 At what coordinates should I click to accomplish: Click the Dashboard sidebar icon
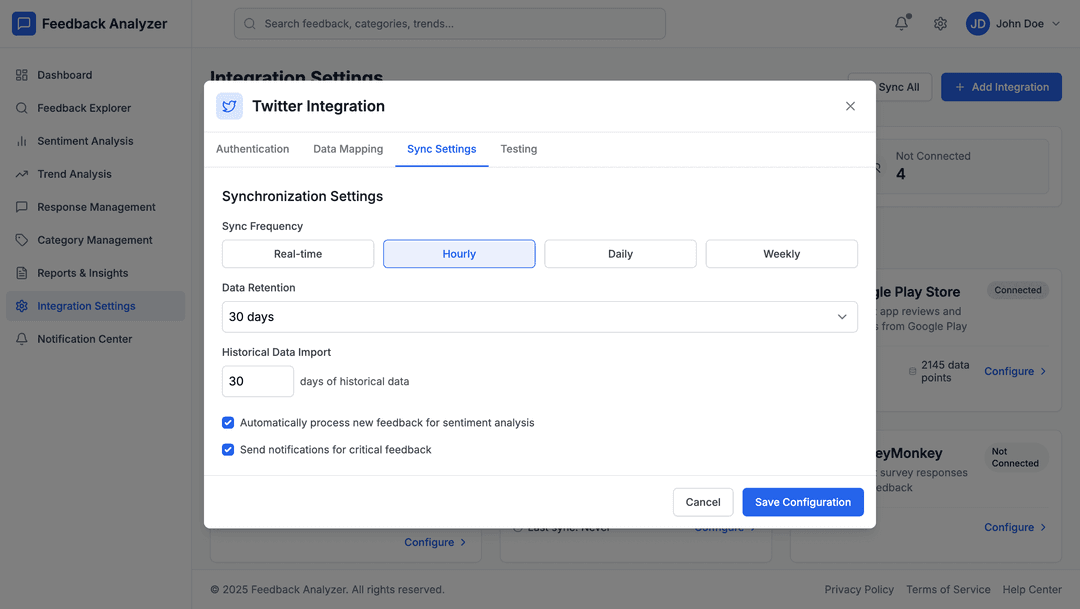click(22, 75)
